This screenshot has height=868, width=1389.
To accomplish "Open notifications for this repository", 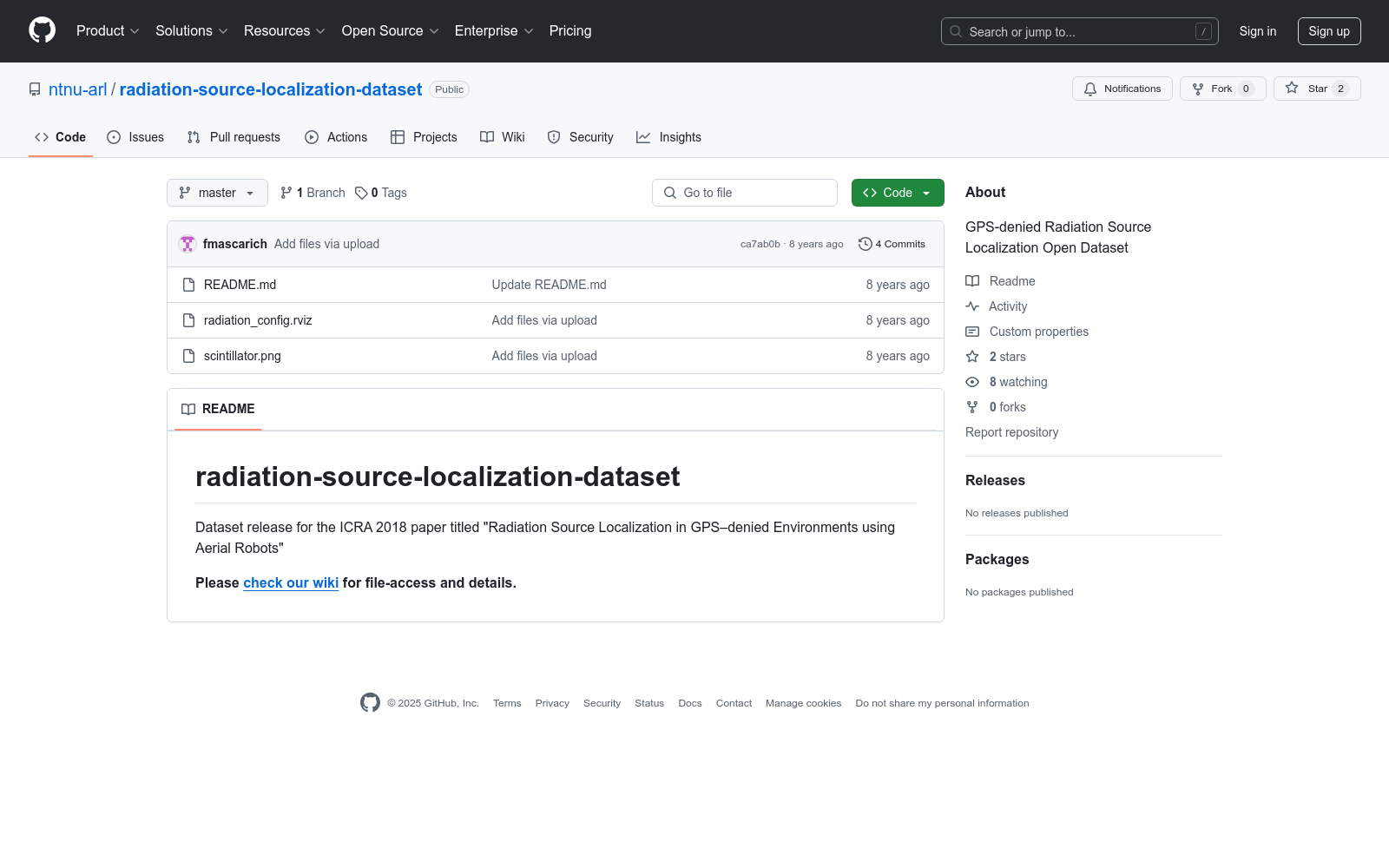I will pyautogui.click(x=1122, y=89).
